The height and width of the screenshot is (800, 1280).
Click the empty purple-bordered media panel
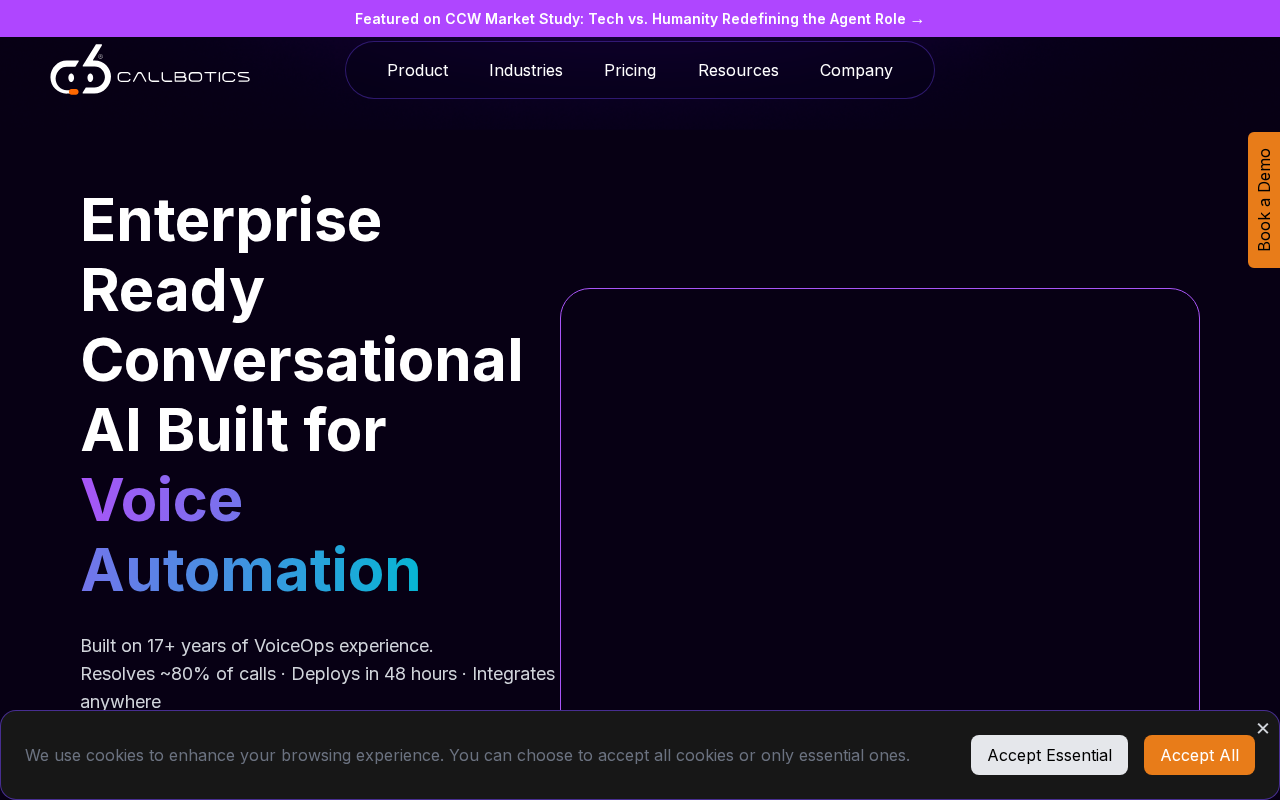879,500
